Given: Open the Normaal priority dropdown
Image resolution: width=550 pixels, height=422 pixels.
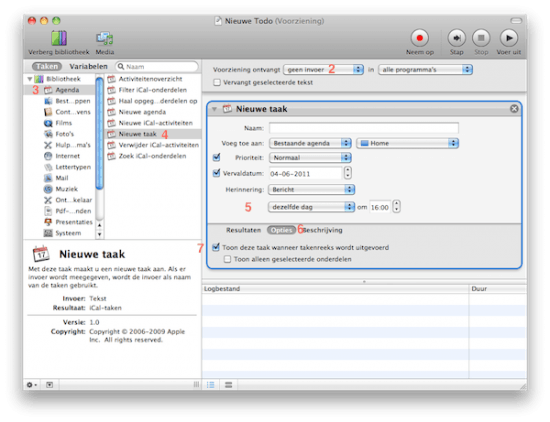Looking at the screenshot, I should (310, 158).
